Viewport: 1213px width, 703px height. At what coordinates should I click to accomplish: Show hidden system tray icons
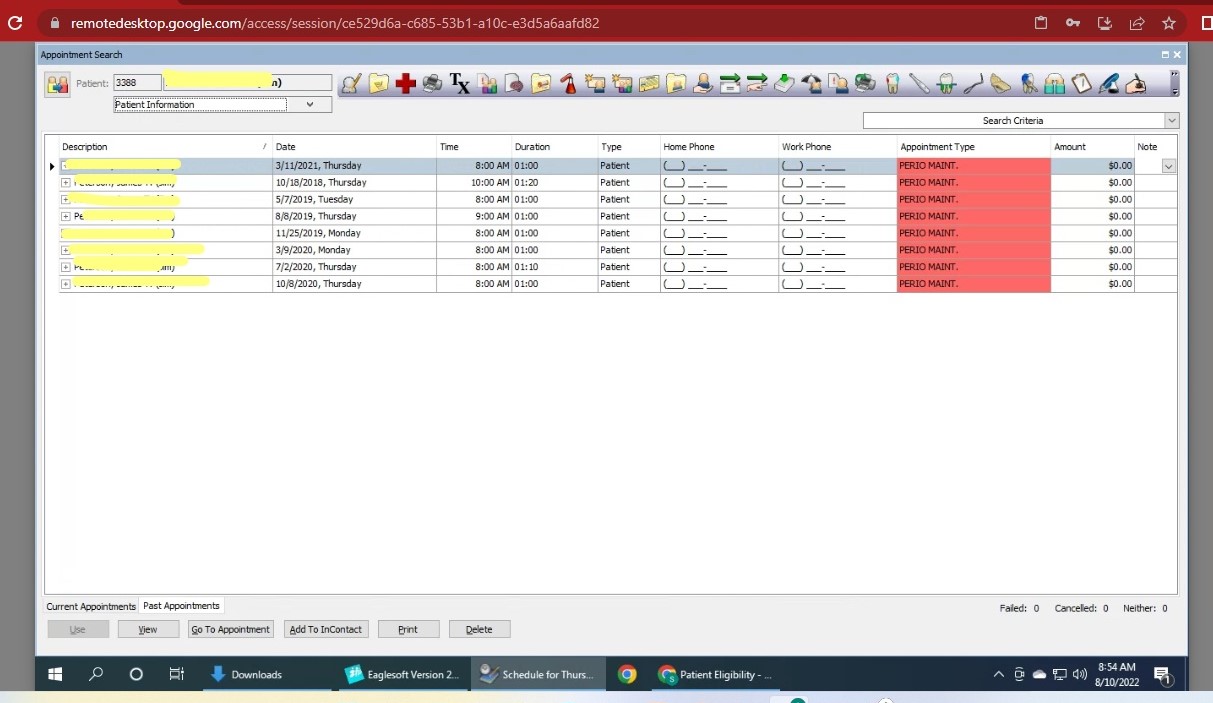coord(998,674)
